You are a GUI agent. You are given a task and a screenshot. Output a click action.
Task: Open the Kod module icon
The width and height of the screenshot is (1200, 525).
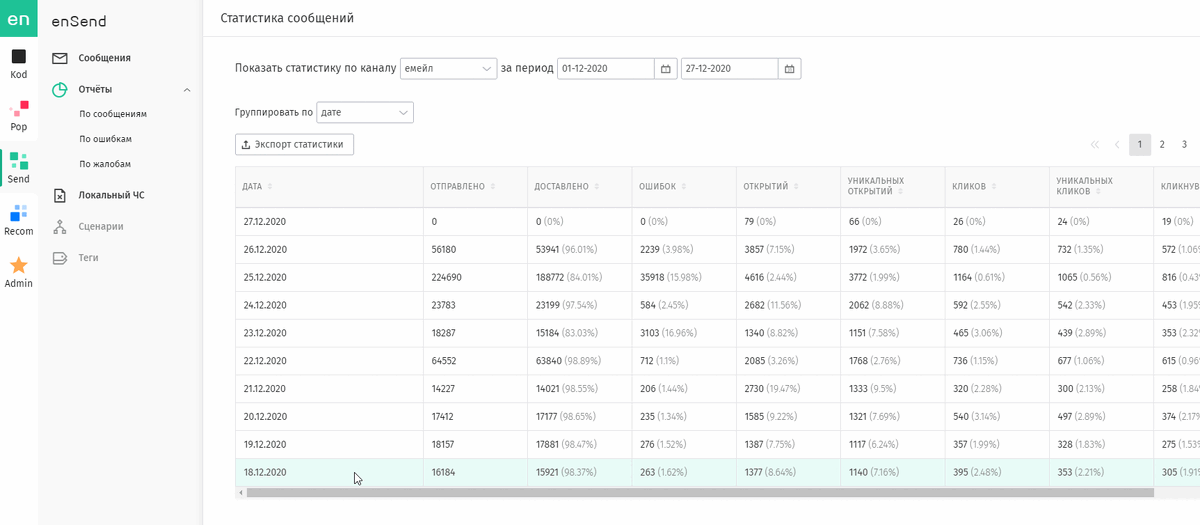(19, 57)
